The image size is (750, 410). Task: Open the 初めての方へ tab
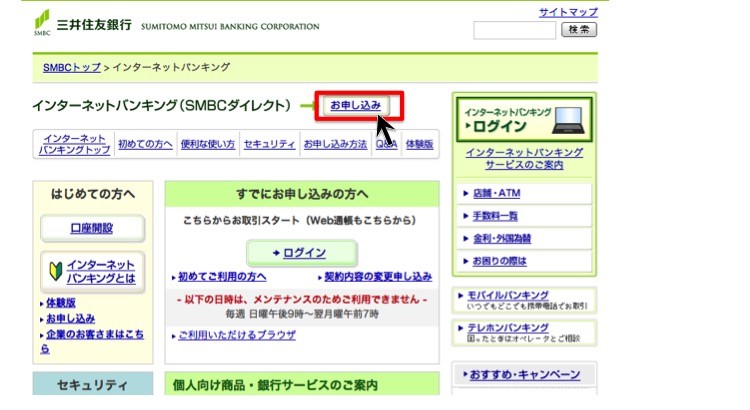point(145,144)
